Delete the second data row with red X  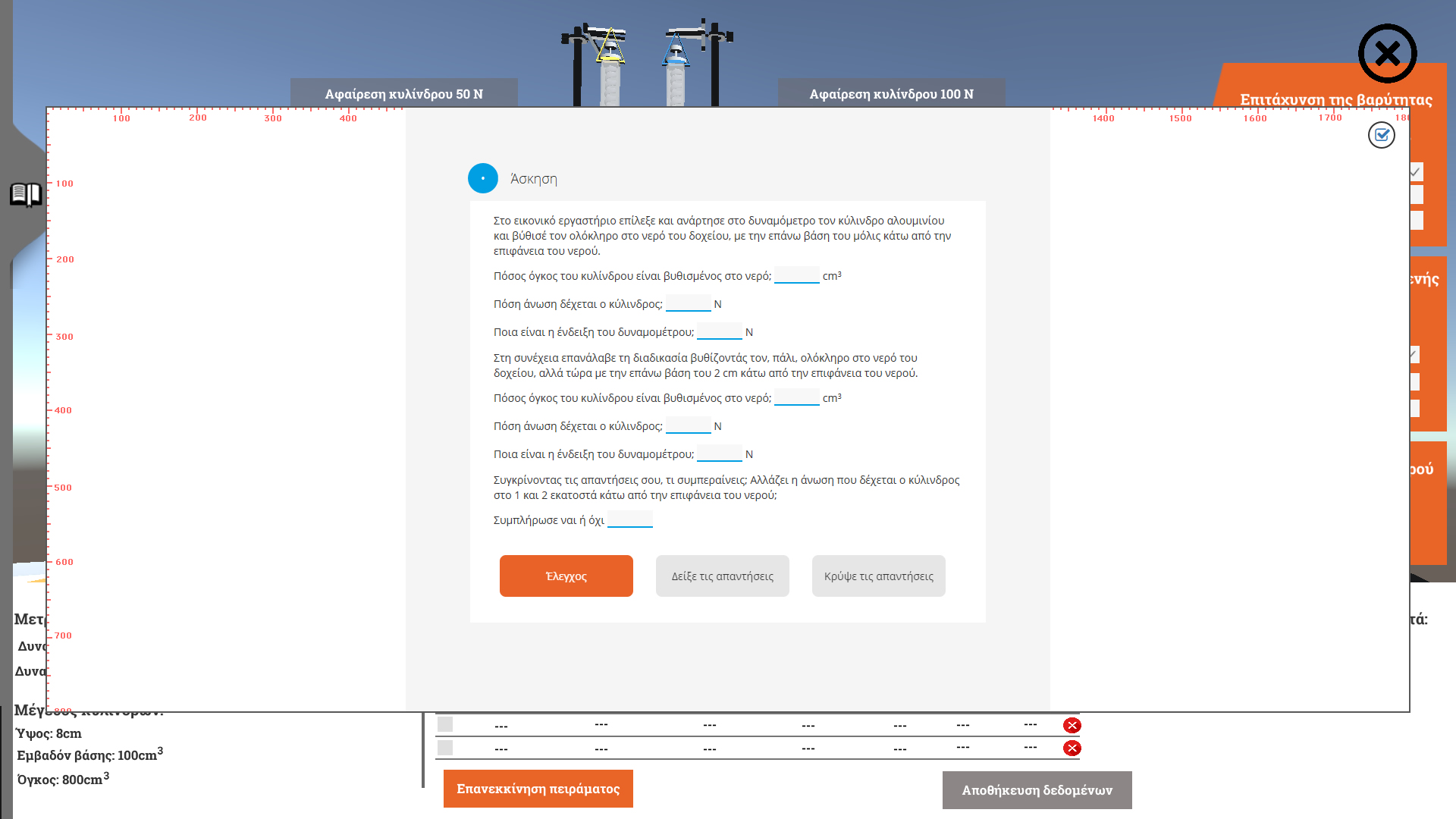coord(1072,748)
